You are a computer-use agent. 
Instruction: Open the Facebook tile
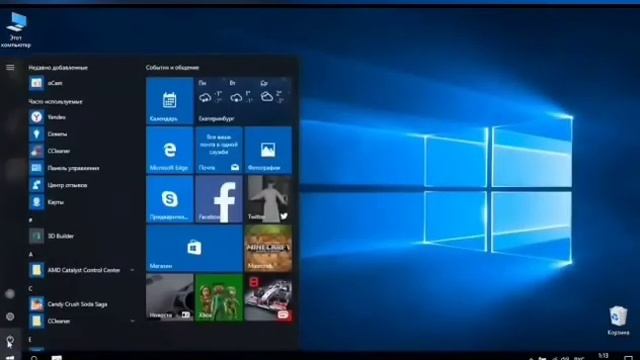tap(219, 199)
